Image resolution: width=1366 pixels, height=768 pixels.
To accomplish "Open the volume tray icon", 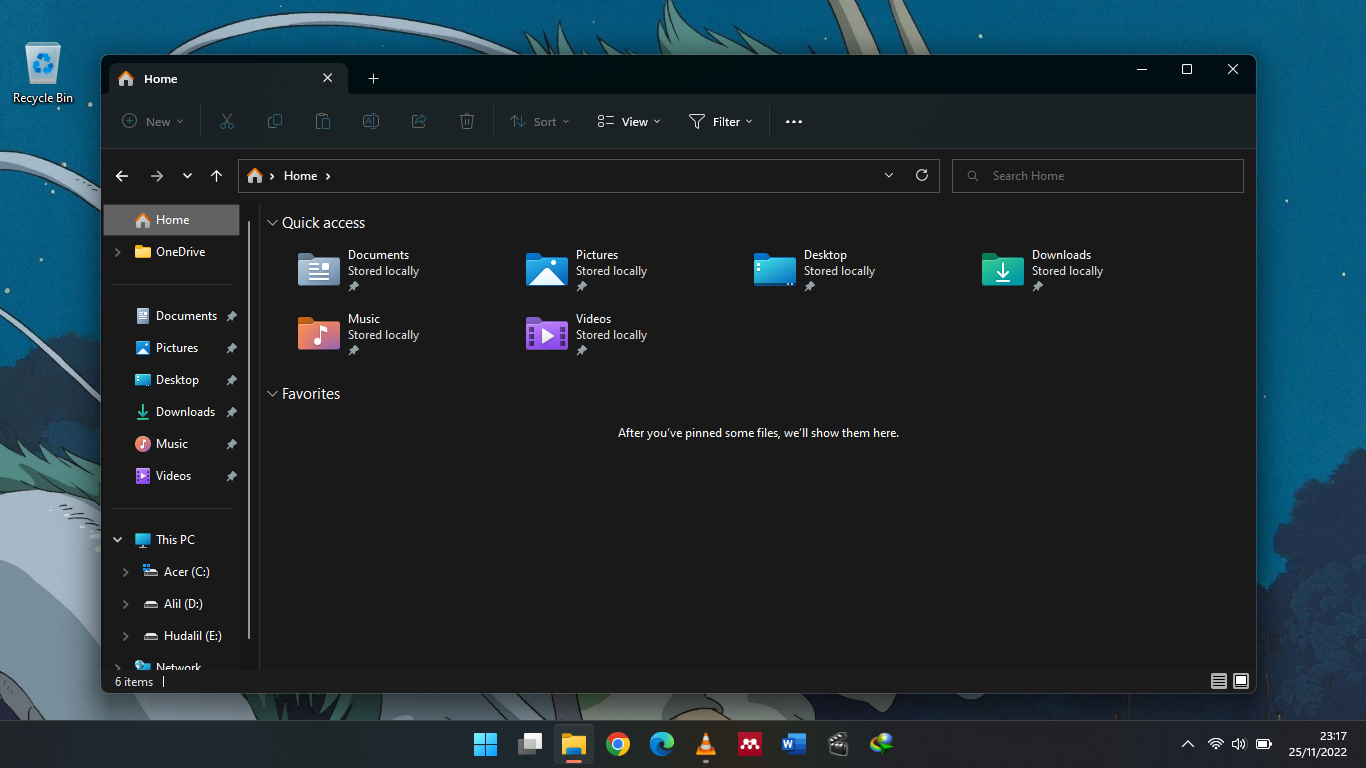I will 1239,744.
